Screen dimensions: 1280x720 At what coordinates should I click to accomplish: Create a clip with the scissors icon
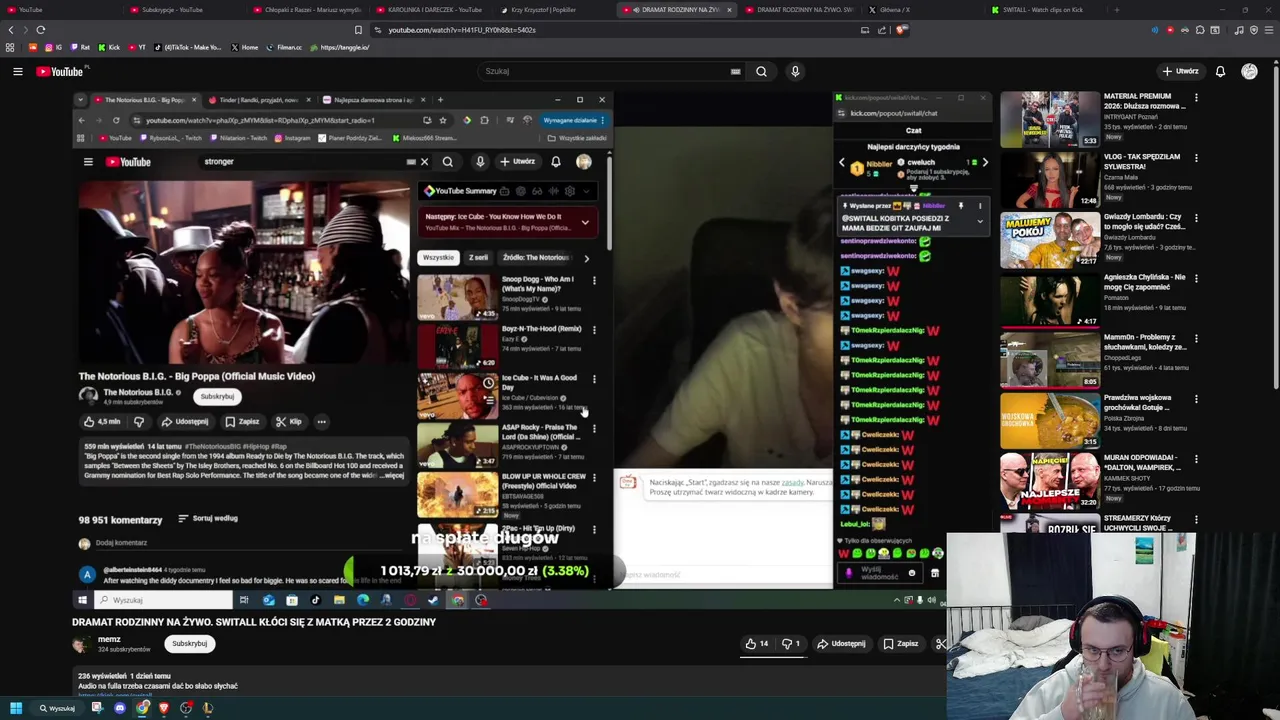pos(940,644)
